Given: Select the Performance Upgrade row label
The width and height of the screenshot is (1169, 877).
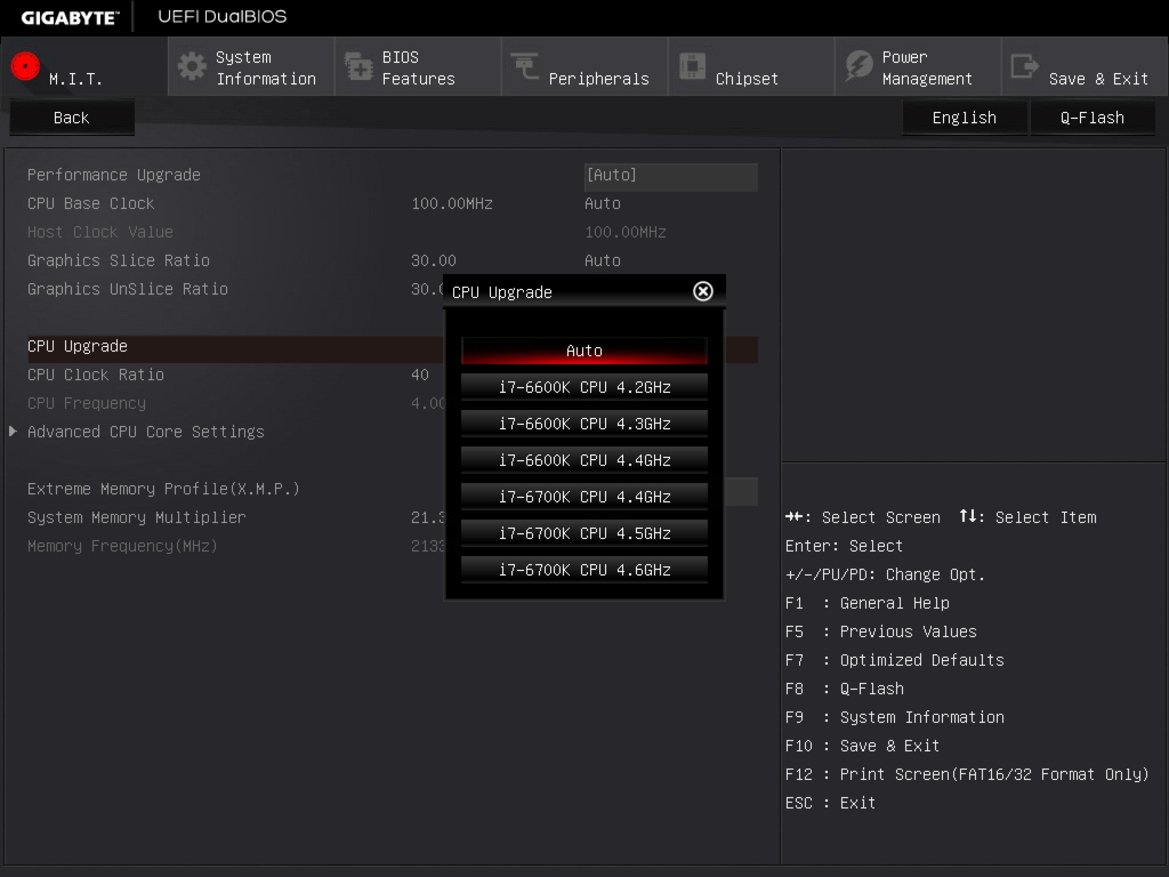Looking at the screenshot, I should click(x=114, y=175).
